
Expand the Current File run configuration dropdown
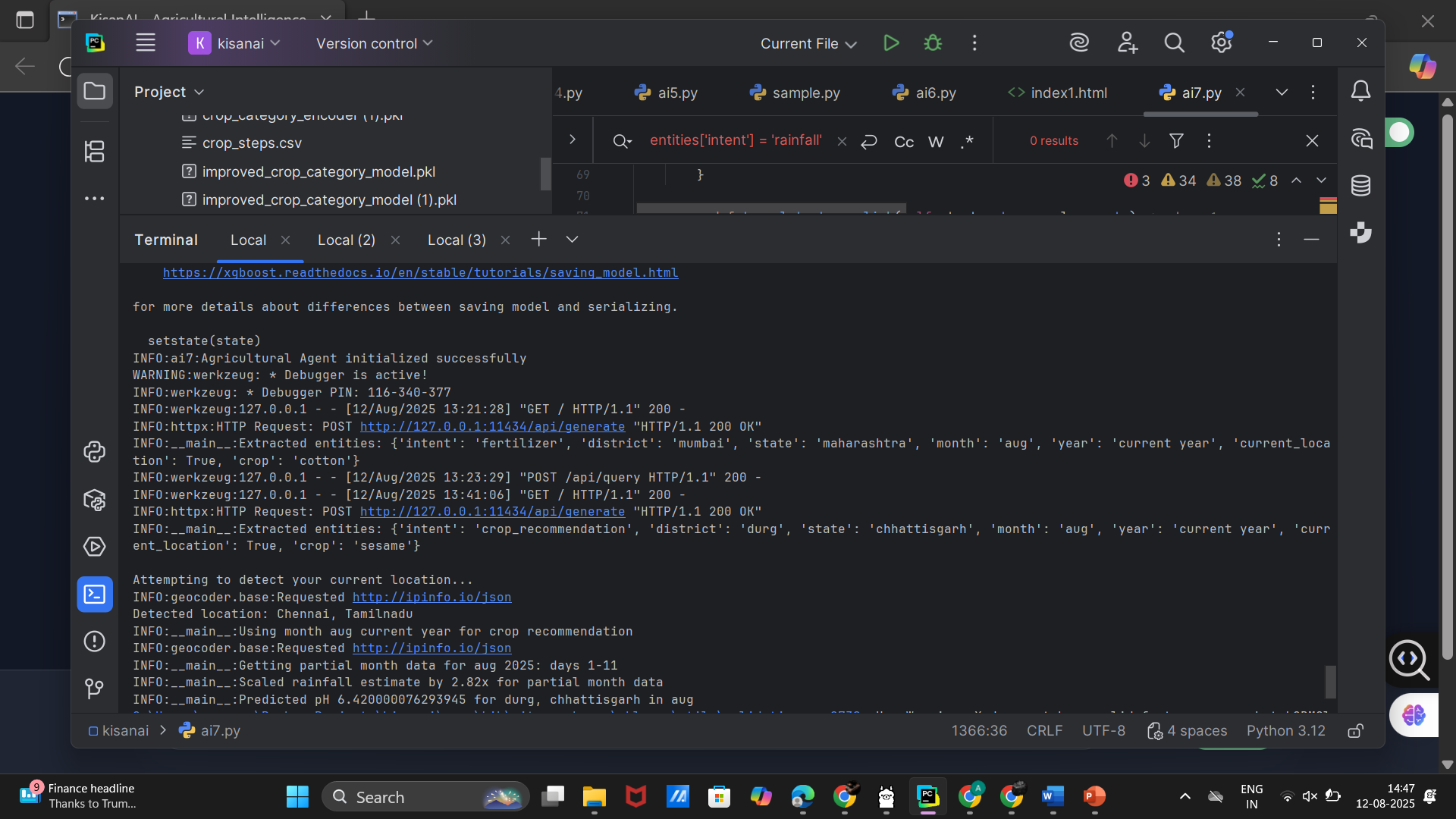[808, 44]
